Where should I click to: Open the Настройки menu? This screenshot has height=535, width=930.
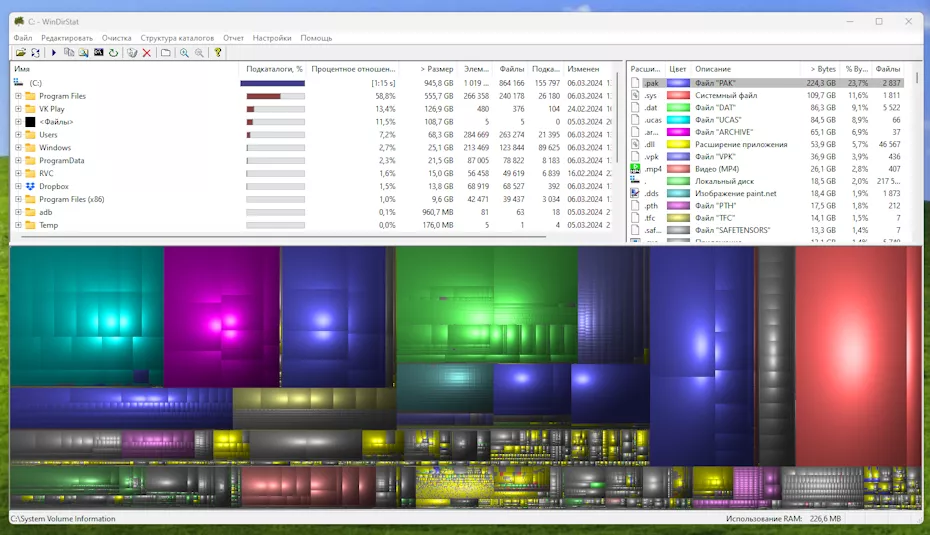(272, 38)
